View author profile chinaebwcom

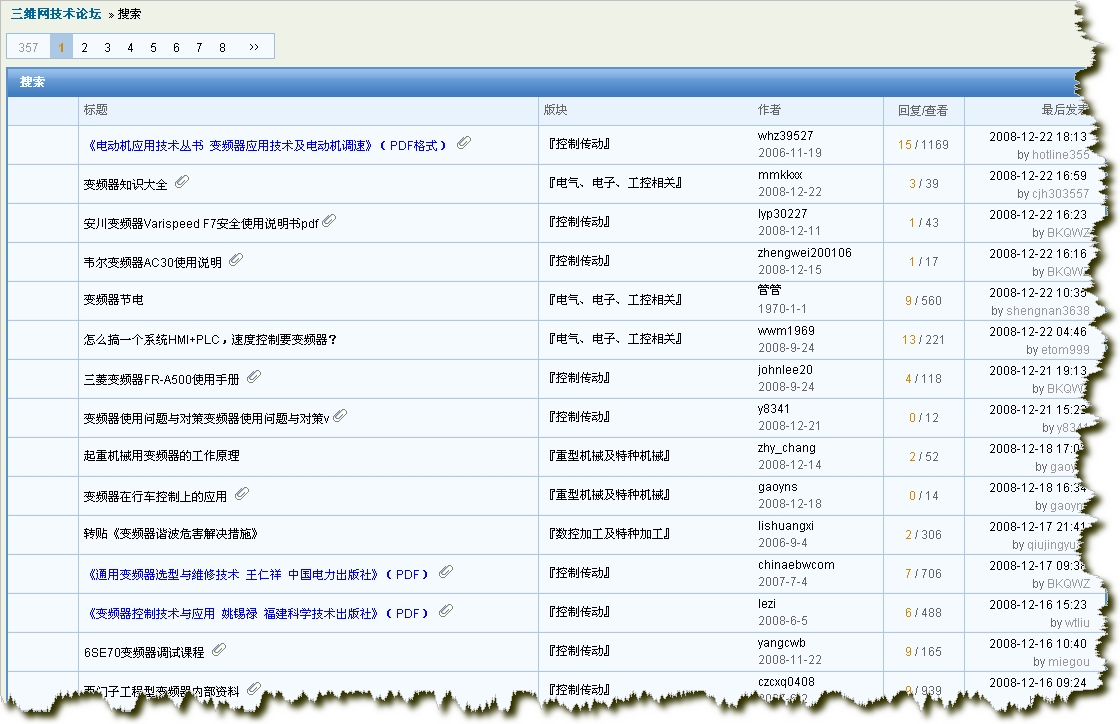click(x=796, y=565)
